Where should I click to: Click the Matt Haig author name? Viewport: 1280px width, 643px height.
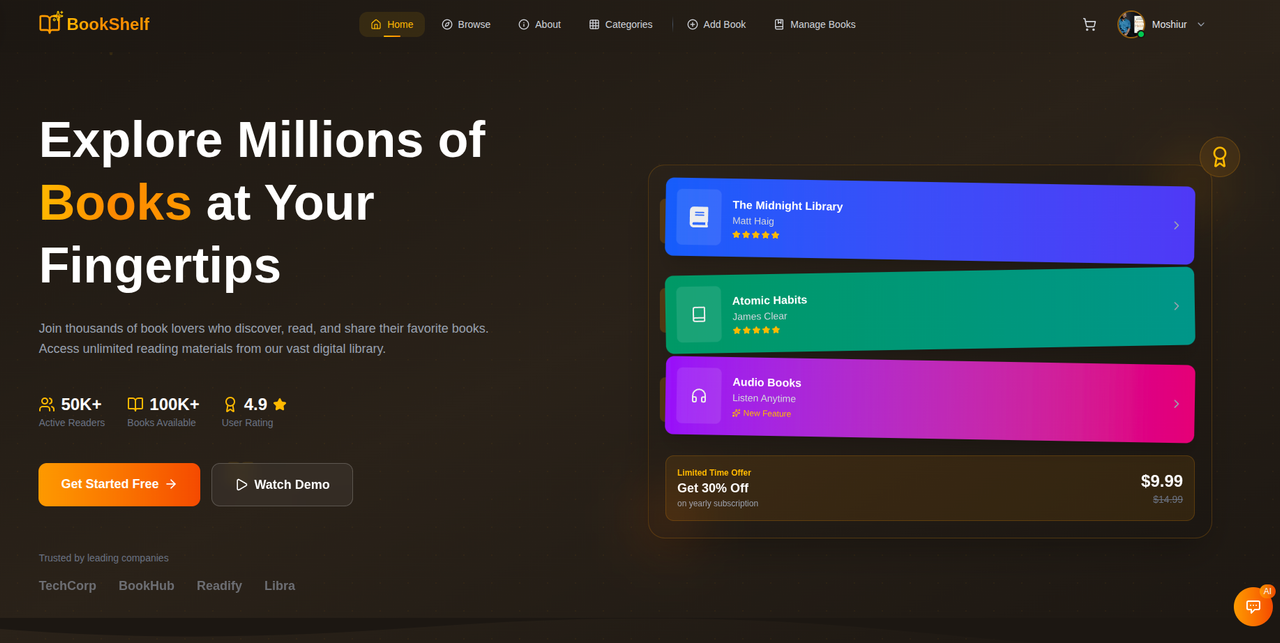753,221
